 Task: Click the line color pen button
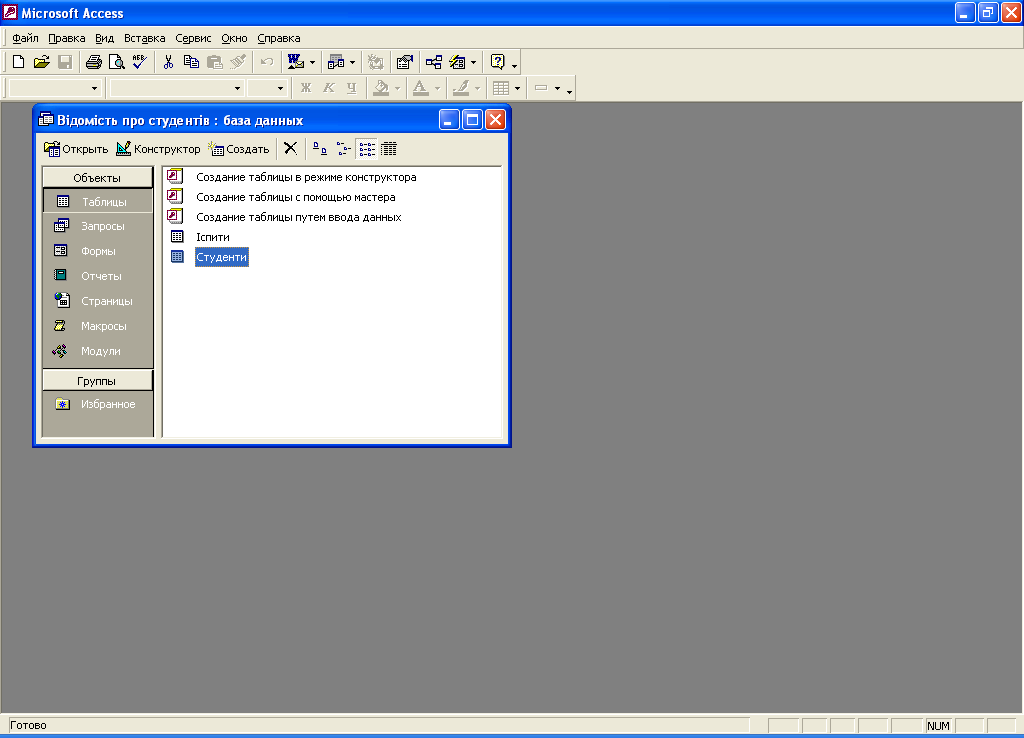(461, 88)
